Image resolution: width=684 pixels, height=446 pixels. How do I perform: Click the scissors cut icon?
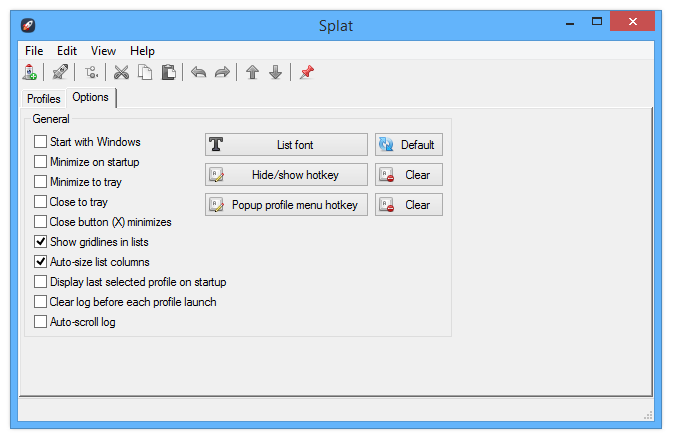point(121,72)
